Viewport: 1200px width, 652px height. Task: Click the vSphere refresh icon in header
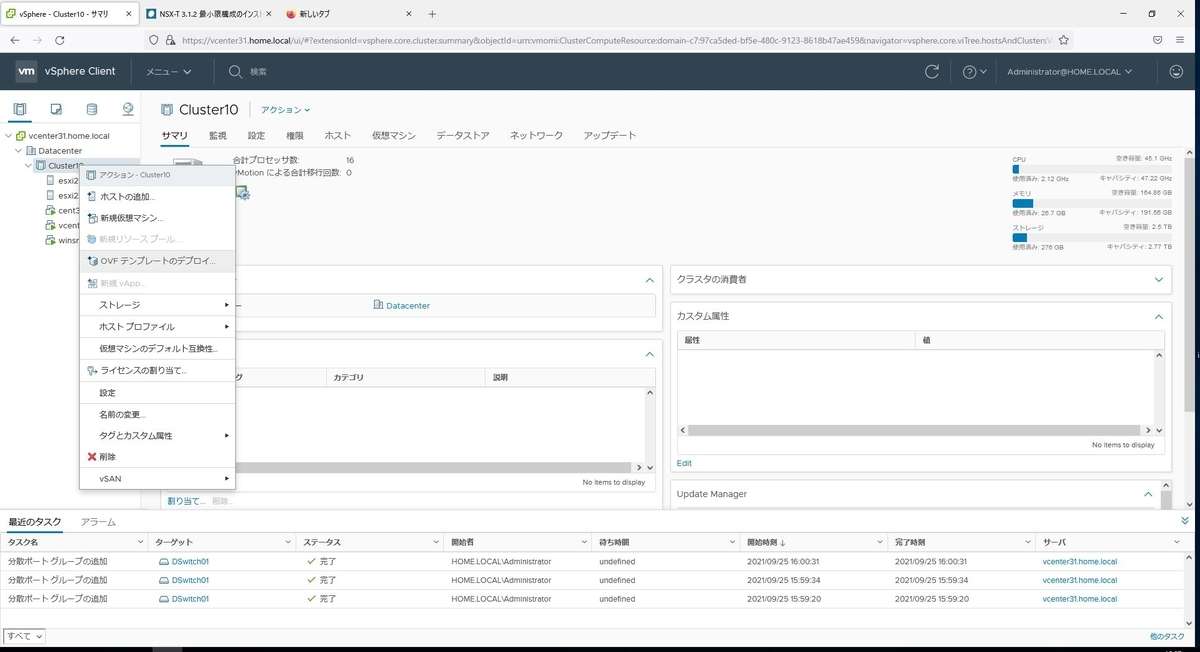coord(932,72)
